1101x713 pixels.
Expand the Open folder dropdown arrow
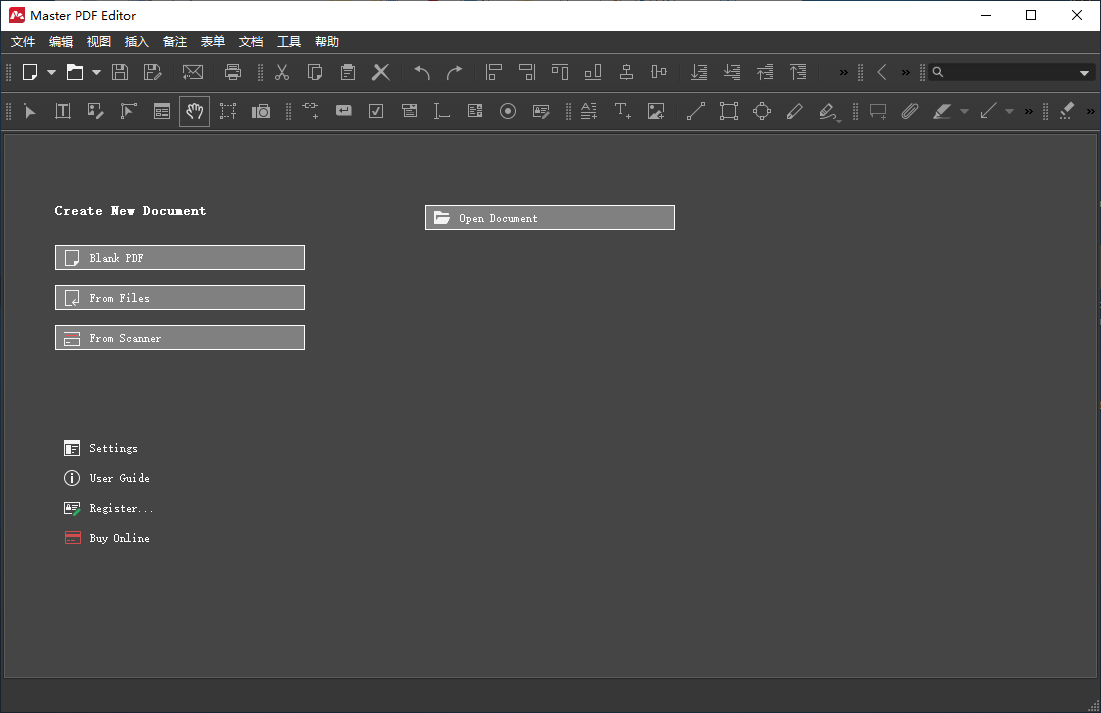click(96, 72)
